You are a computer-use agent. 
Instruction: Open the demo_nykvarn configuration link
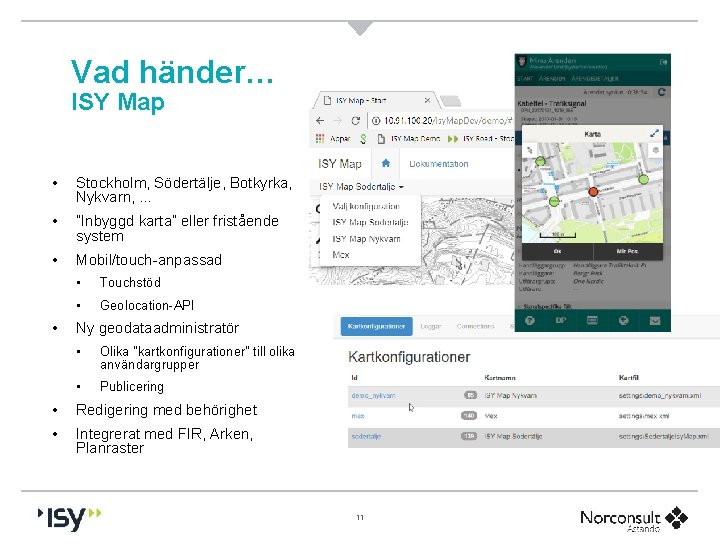tap(373, 395)
